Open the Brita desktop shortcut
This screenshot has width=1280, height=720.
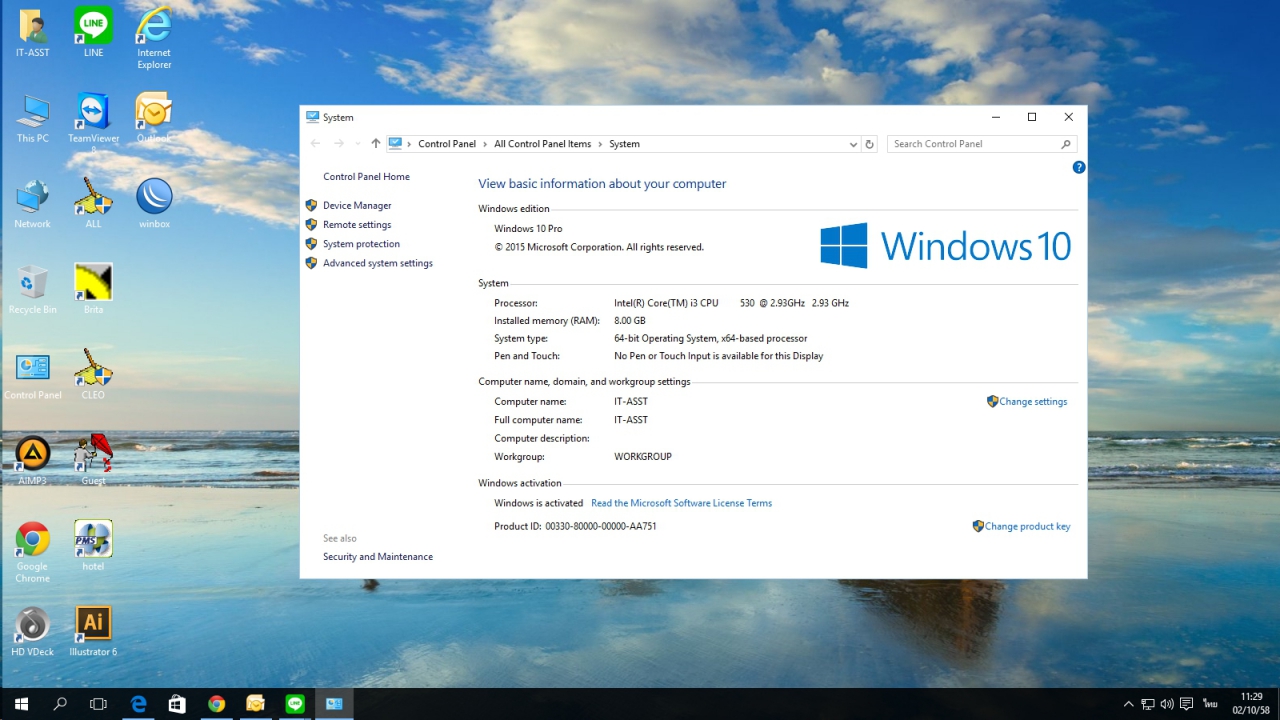pyautogui.click(x=93, y=290)
